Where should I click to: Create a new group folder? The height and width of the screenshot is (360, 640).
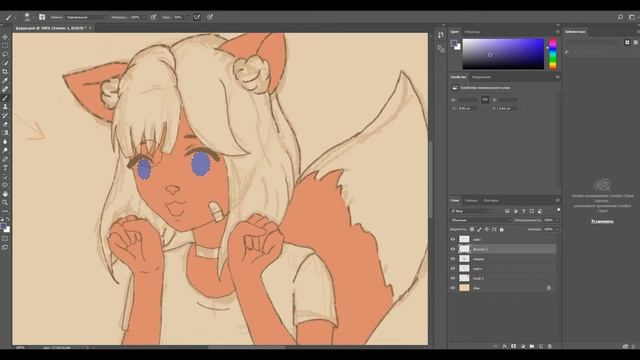pos(532,346)
